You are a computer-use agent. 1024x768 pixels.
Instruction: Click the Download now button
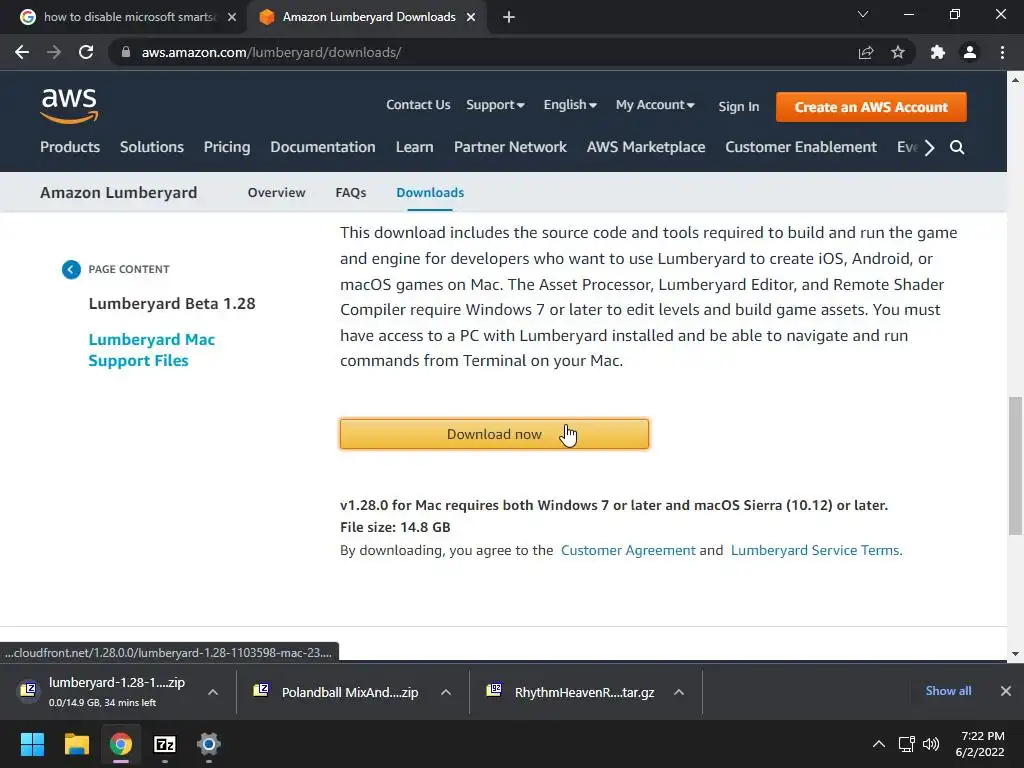point(494,434)
